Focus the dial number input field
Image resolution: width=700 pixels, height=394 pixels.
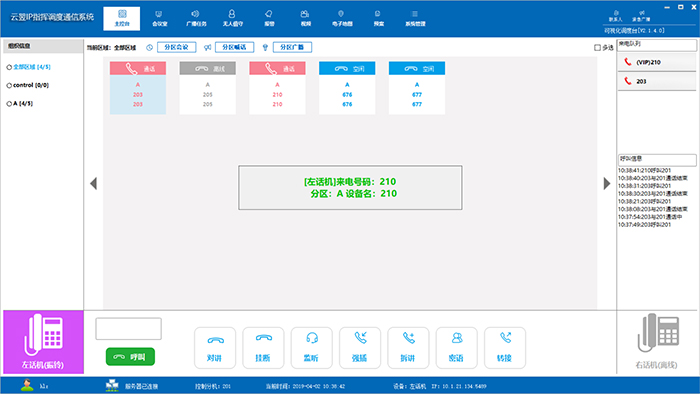[129, 329]
